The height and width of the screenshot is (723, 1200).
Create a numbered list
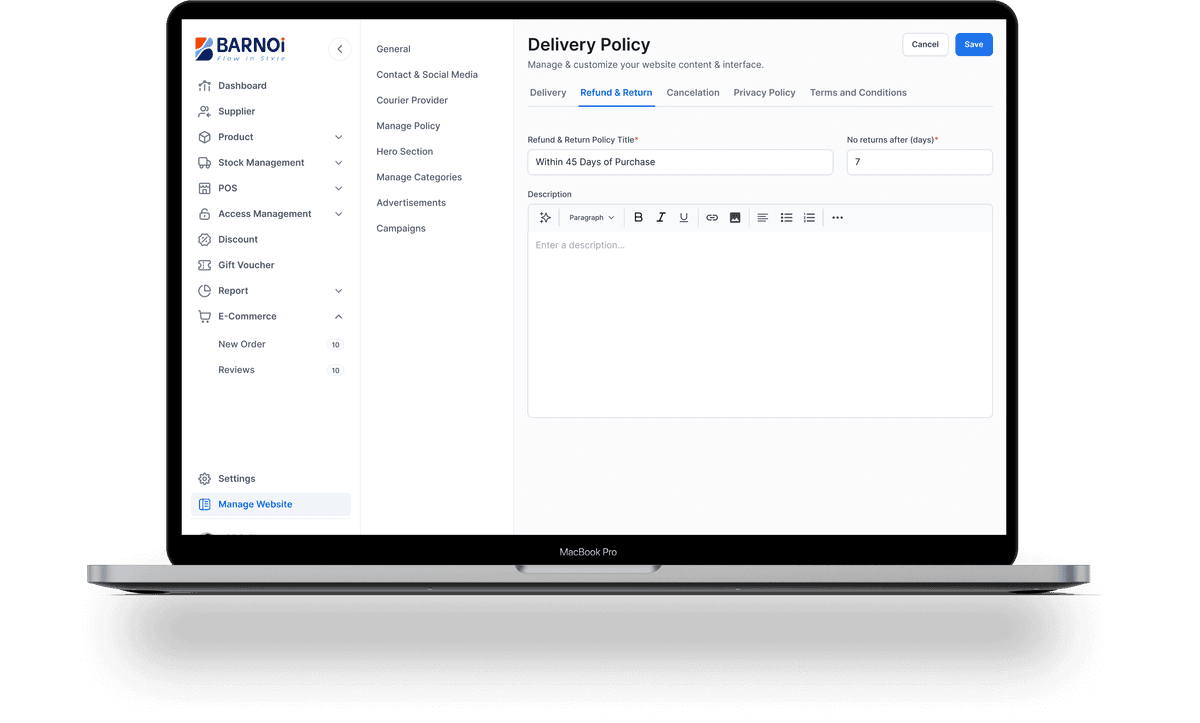point(810,218)
